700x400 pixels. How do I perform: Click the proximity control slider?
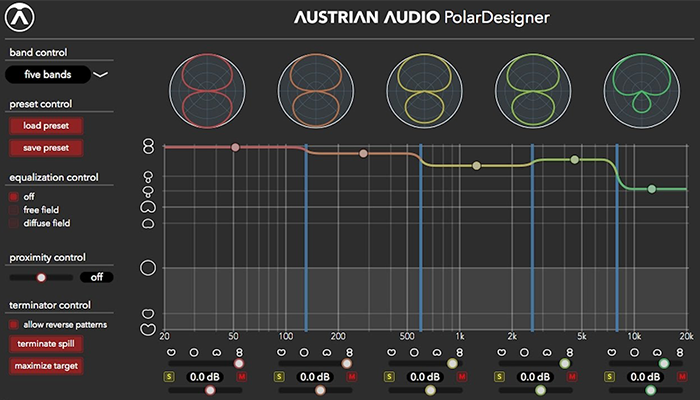tap(41, 277)
